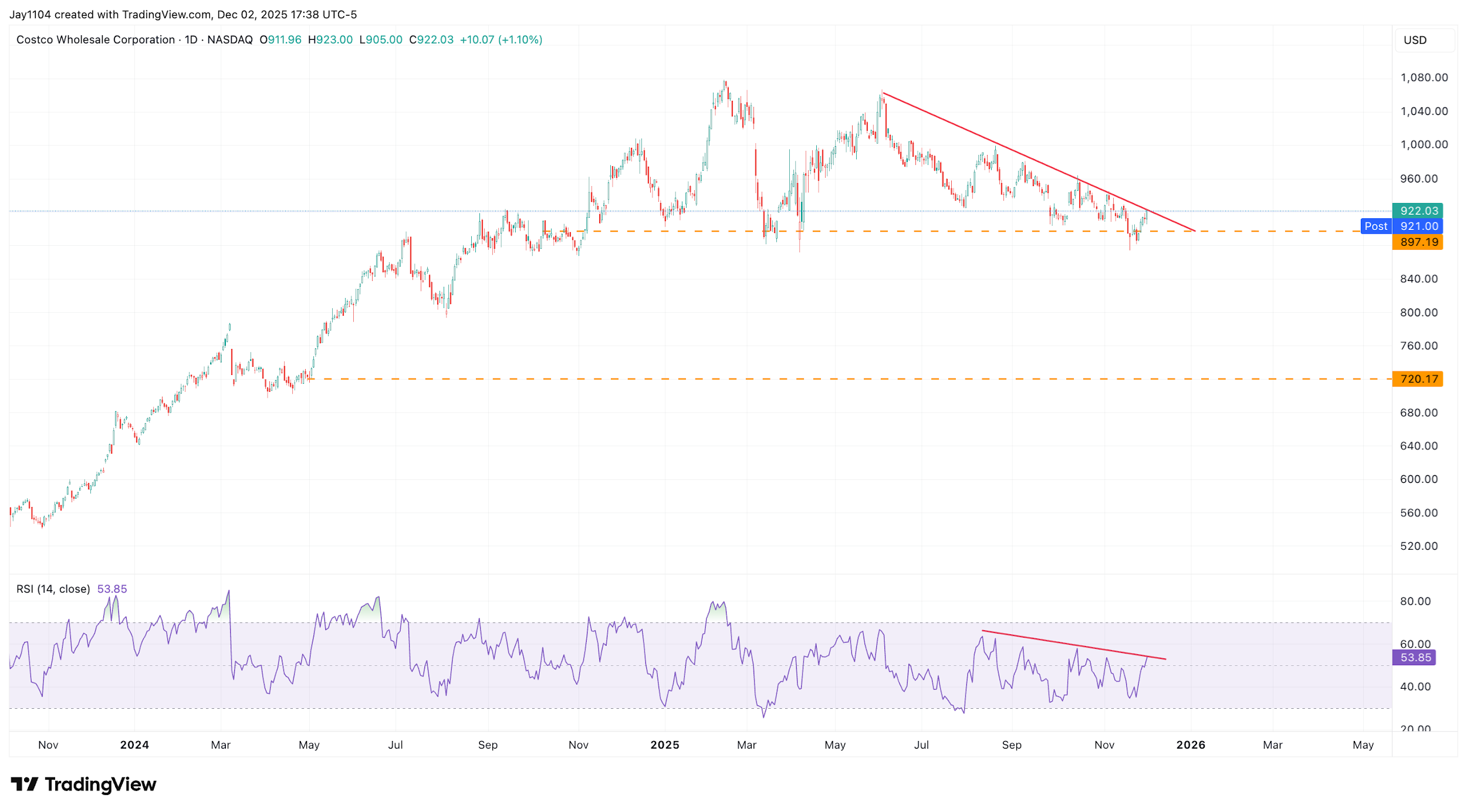Click the purple 53.85 RSI value tag

point(1414,658)
